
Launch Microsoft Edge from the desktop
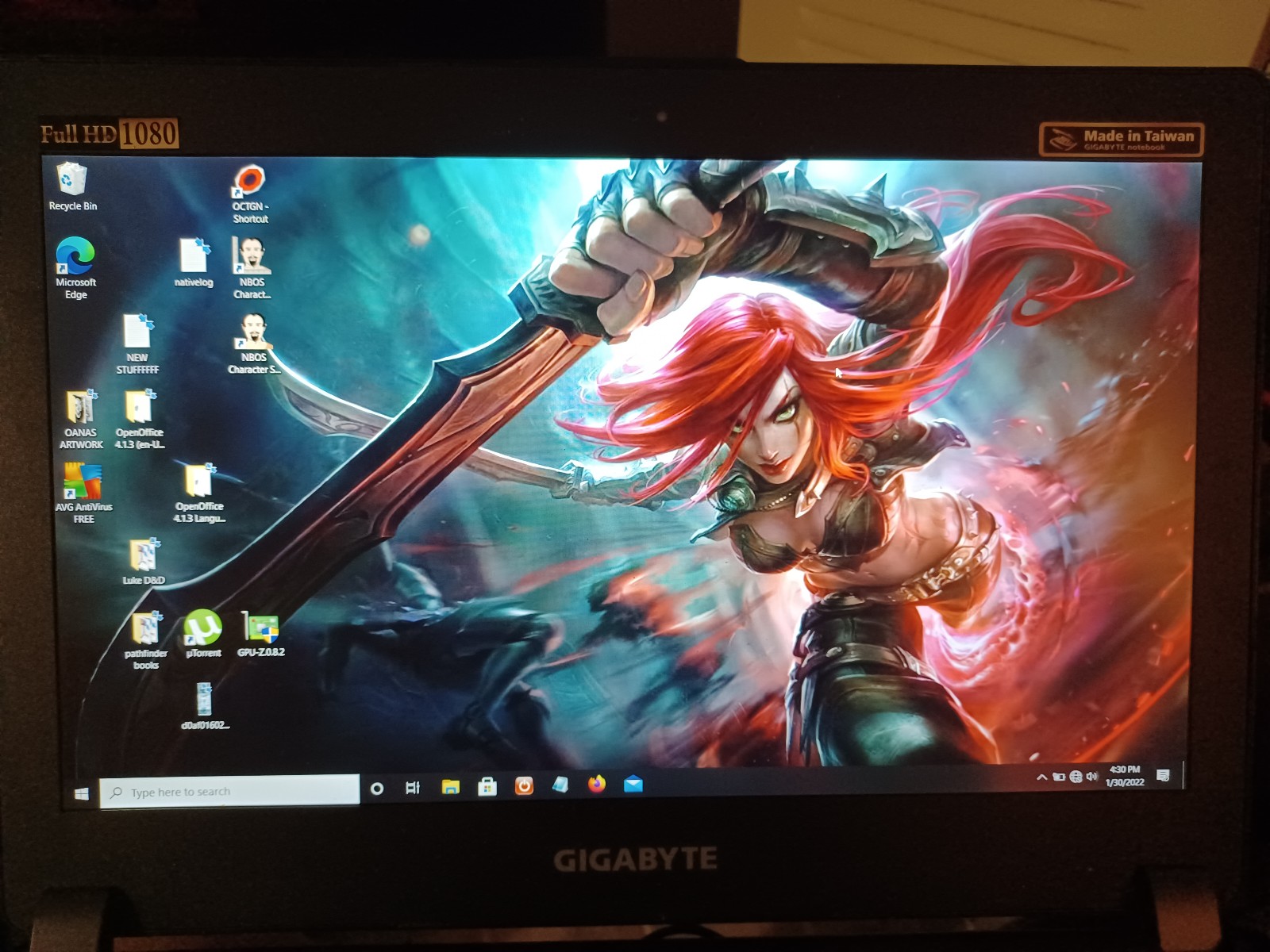click(75, 268)
